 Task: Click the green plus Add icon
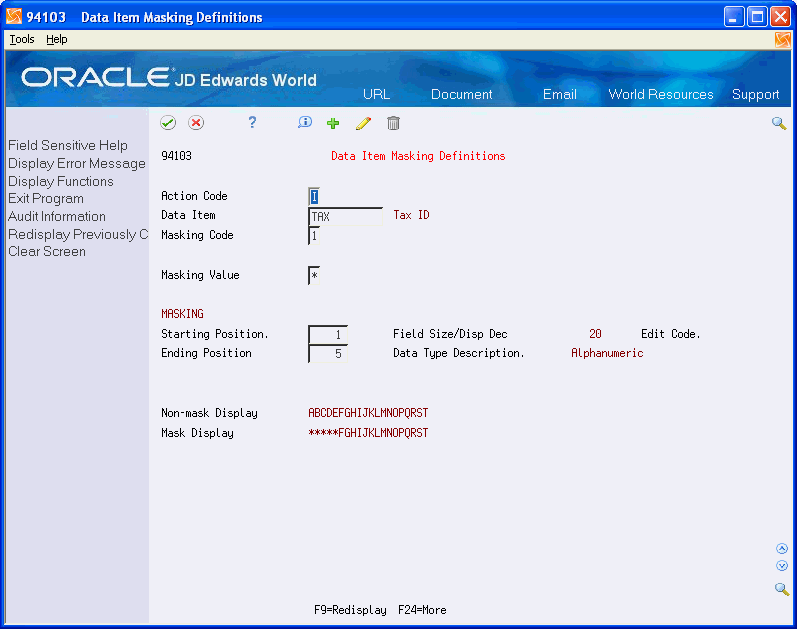pyautogui.click(x=333, y=123)
